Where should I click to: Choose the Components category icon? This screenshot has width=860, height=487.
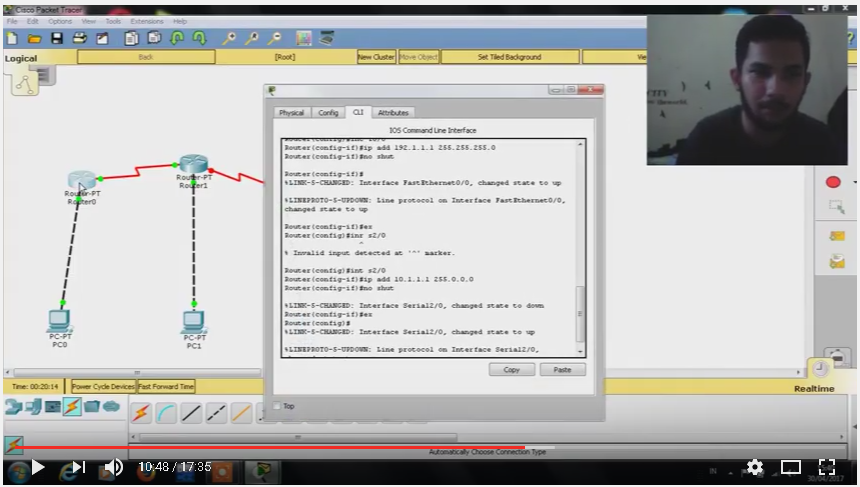pos(53,407)
